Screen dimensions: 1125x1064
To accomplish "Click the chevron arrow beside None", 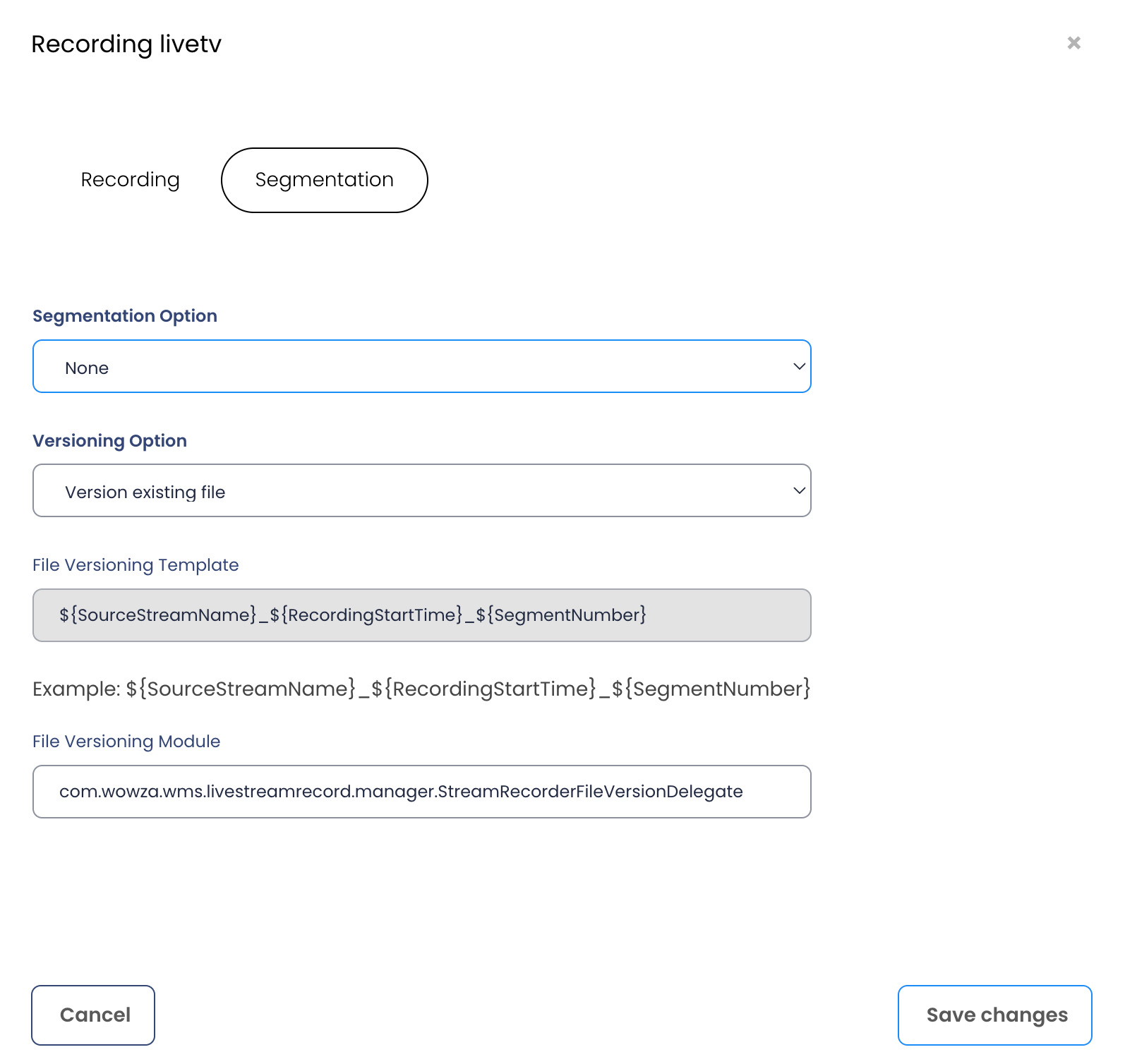I will point(799,366).
